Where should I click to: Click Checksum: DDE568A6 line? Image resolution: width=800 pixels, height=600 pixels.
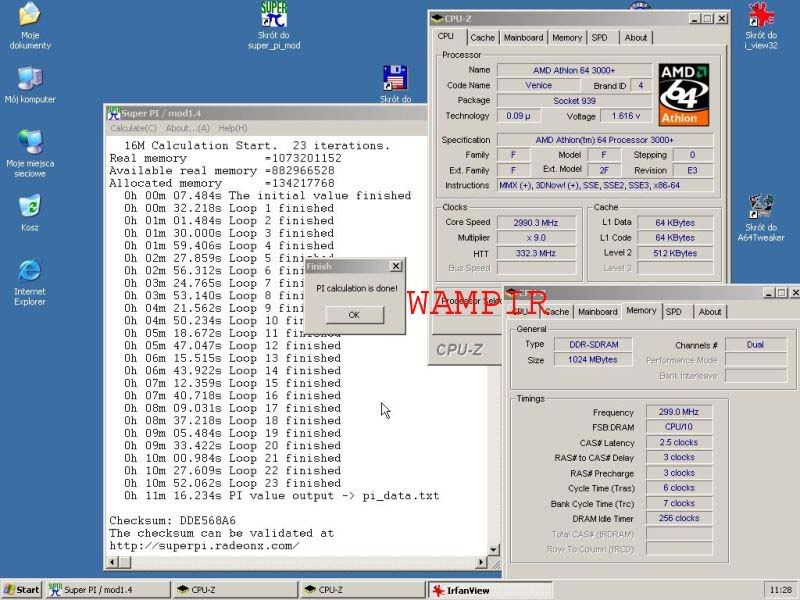tap(172, 521)
